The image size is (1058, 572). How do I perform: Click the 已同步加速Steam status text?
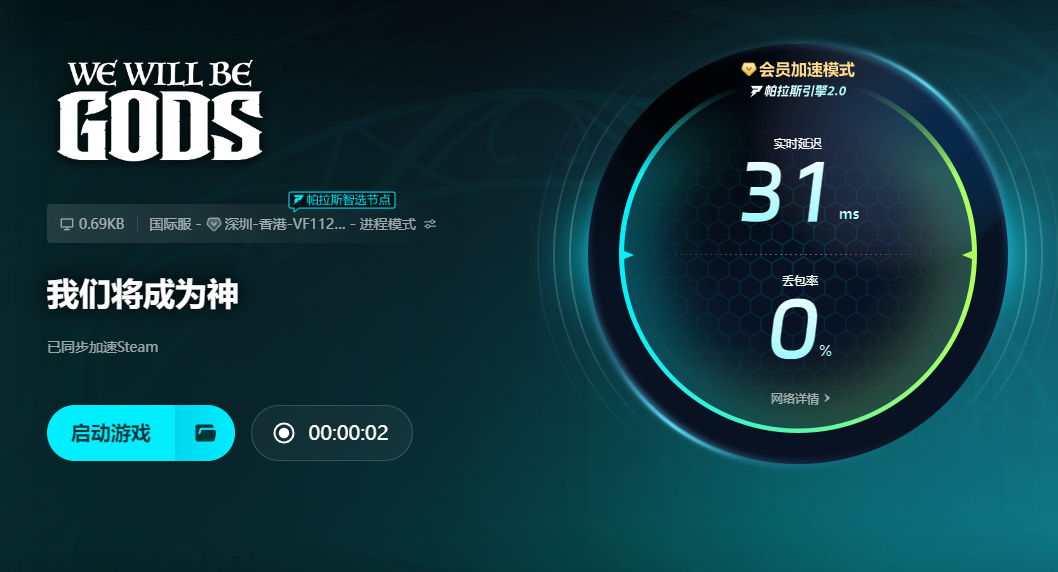coord(103,347)
